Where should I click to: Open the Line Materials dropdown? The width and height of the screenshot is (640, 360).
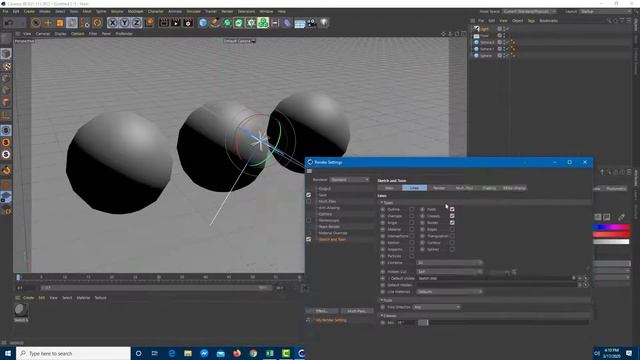pyautogui.click(x=449, y=292)
